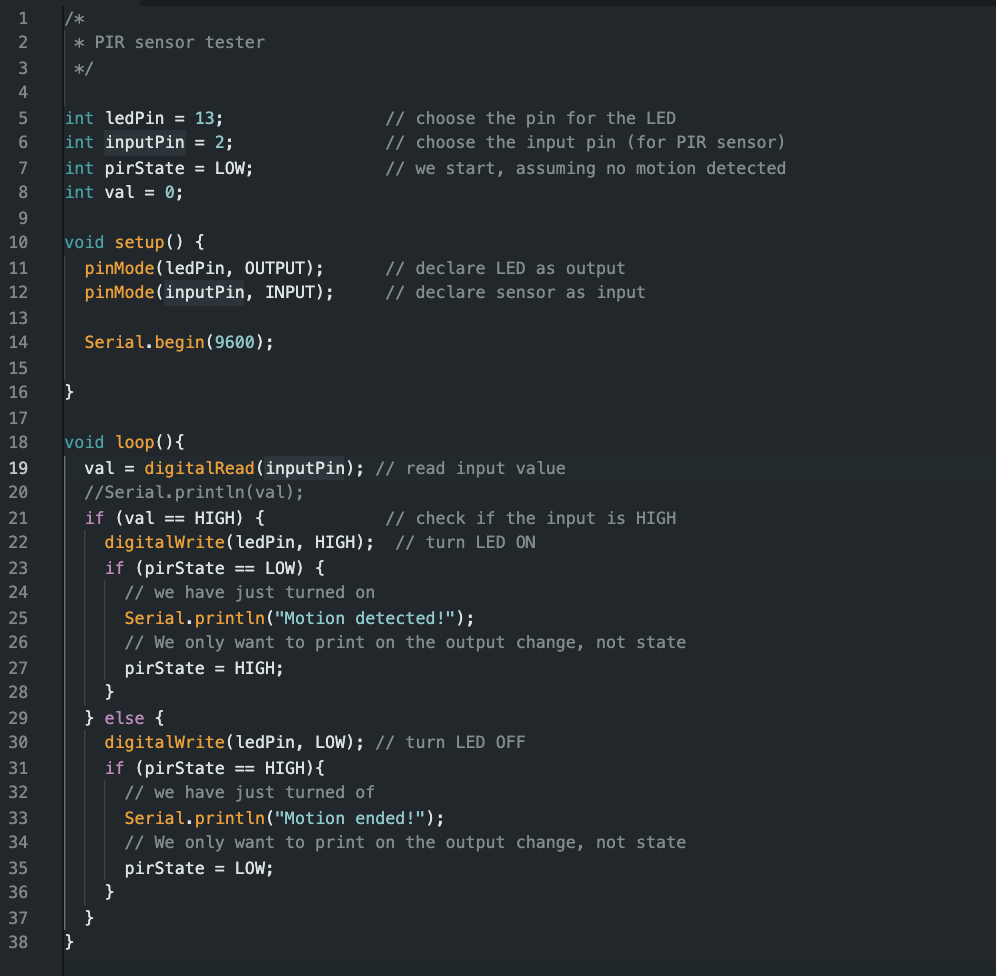Click comment 'turn LED OFF'
This screenshot has height=976, width=996.
coord(465,742)
